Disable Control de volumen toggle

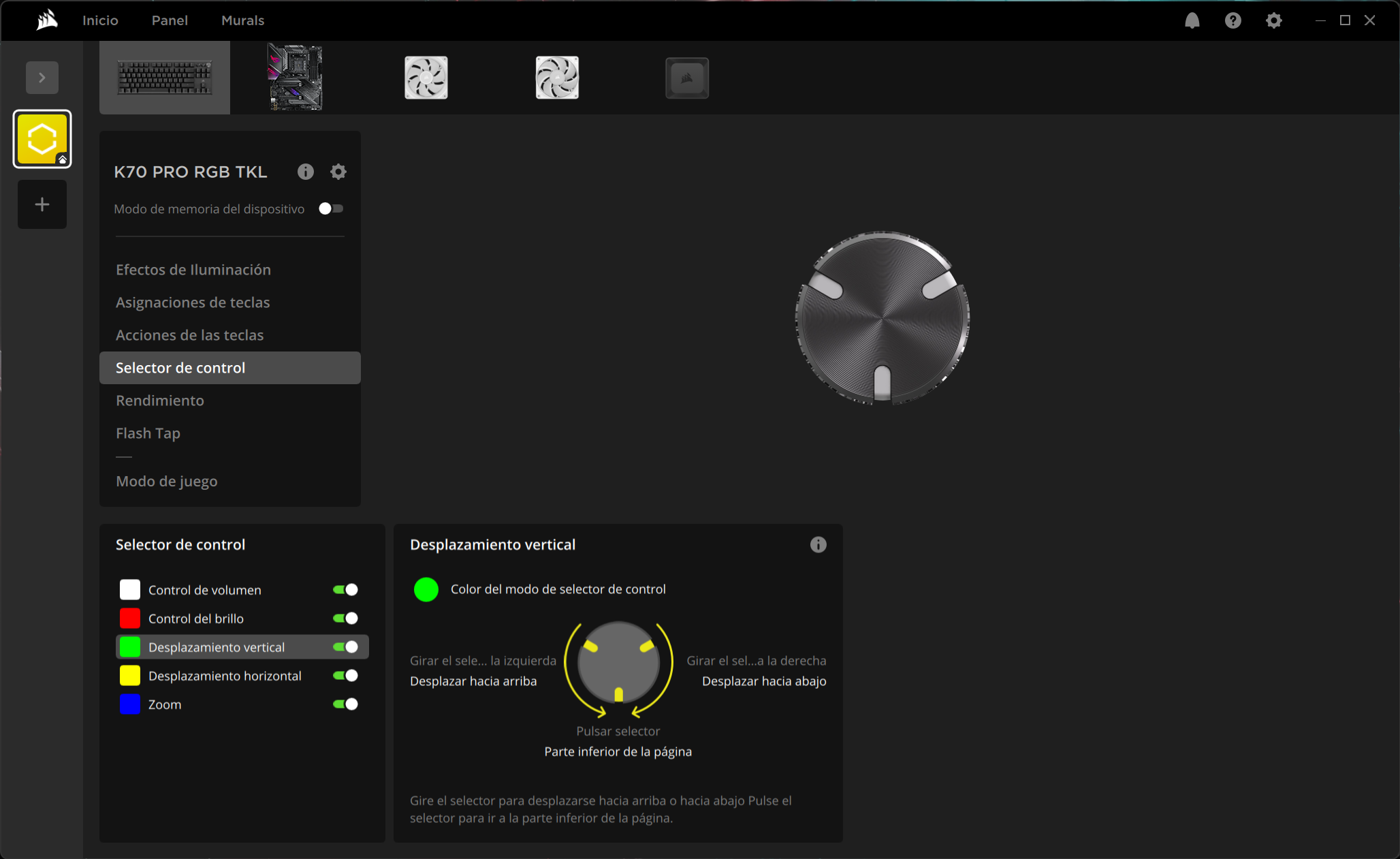tap(345, 590)
